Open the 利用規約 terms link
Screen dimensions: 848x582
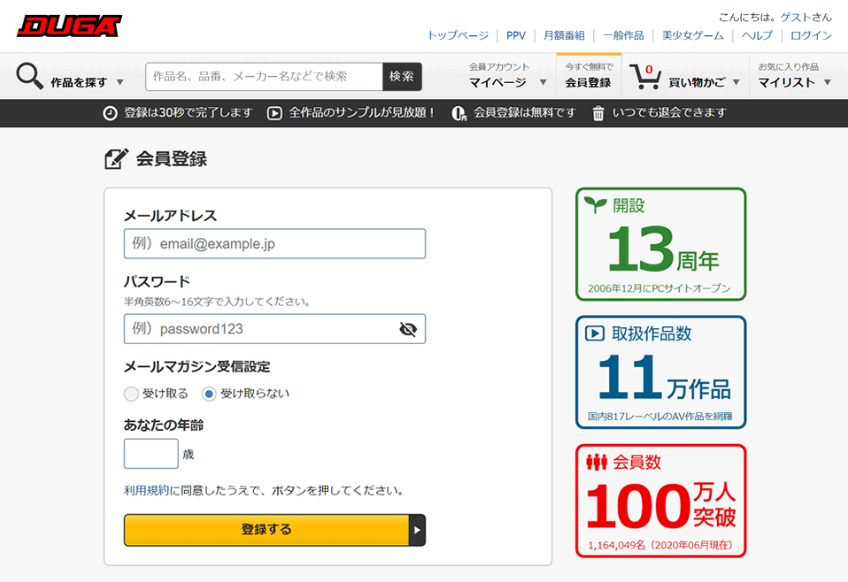146,490
